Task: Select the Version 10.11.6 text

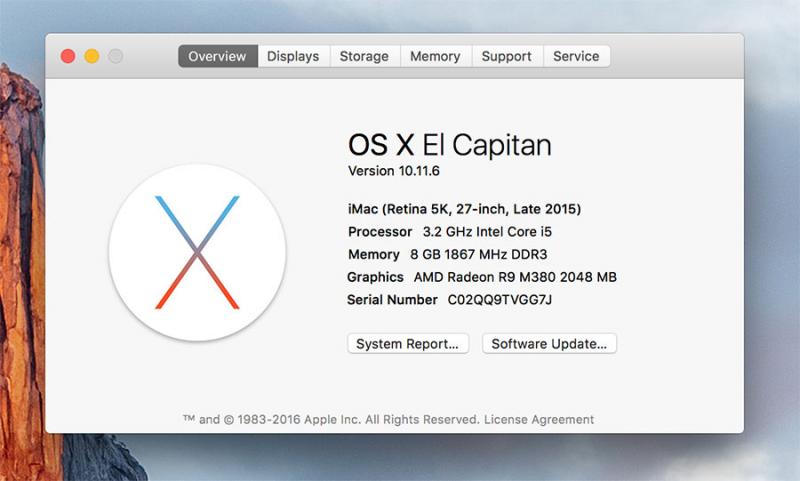Action: pyautogui.click(x=394, y=171)
